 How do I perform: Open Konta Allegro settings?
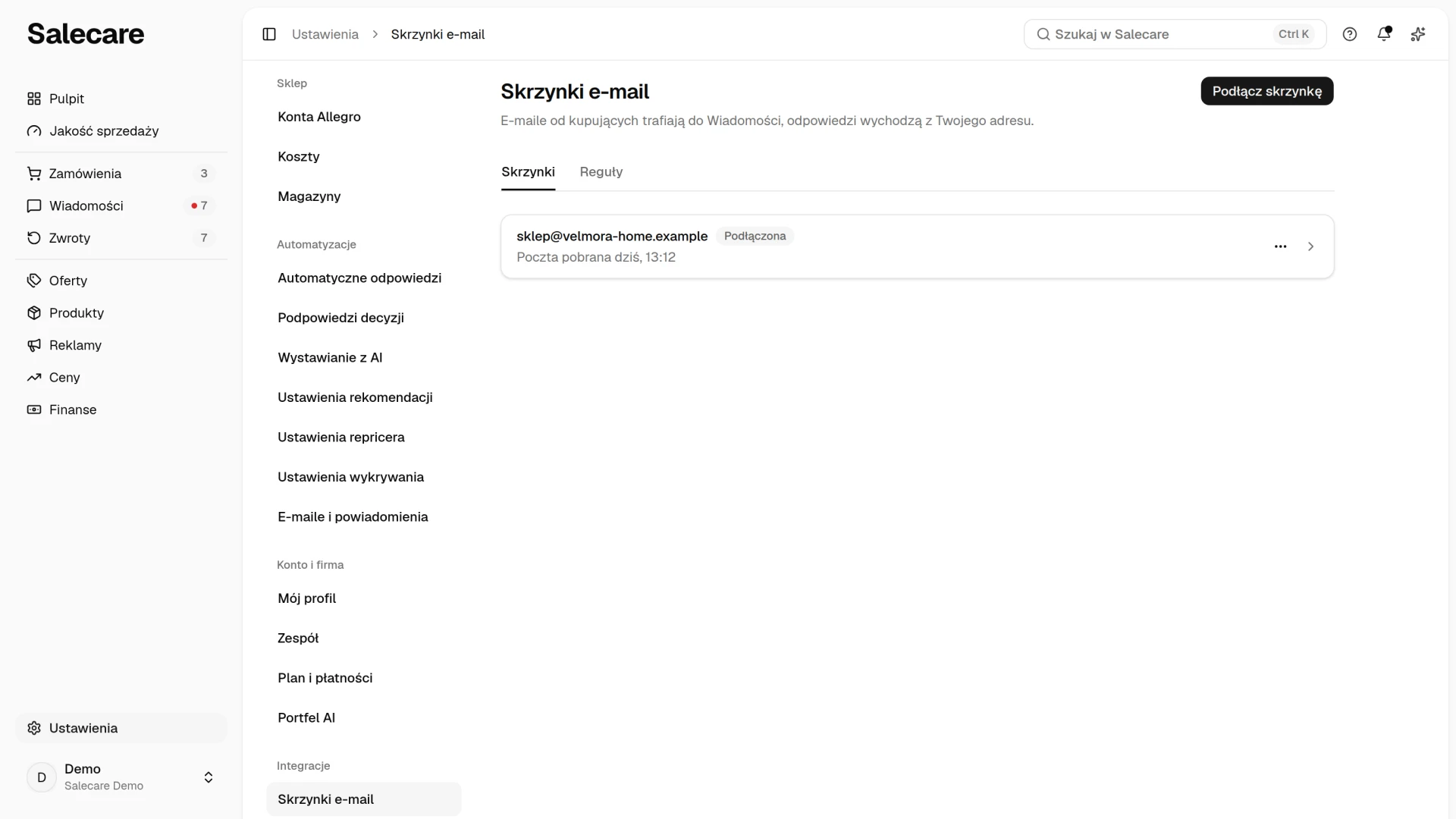pyautogui.click(x=364, y=117)
